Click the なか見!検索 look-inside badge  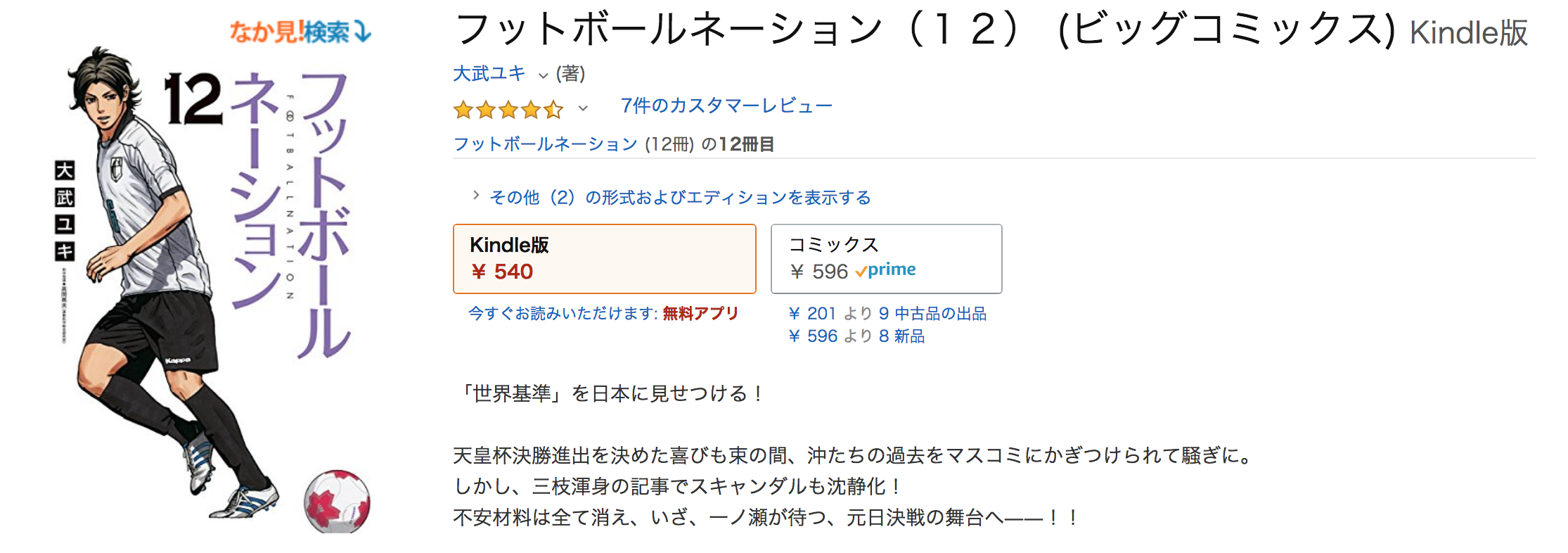pos(300,32)
